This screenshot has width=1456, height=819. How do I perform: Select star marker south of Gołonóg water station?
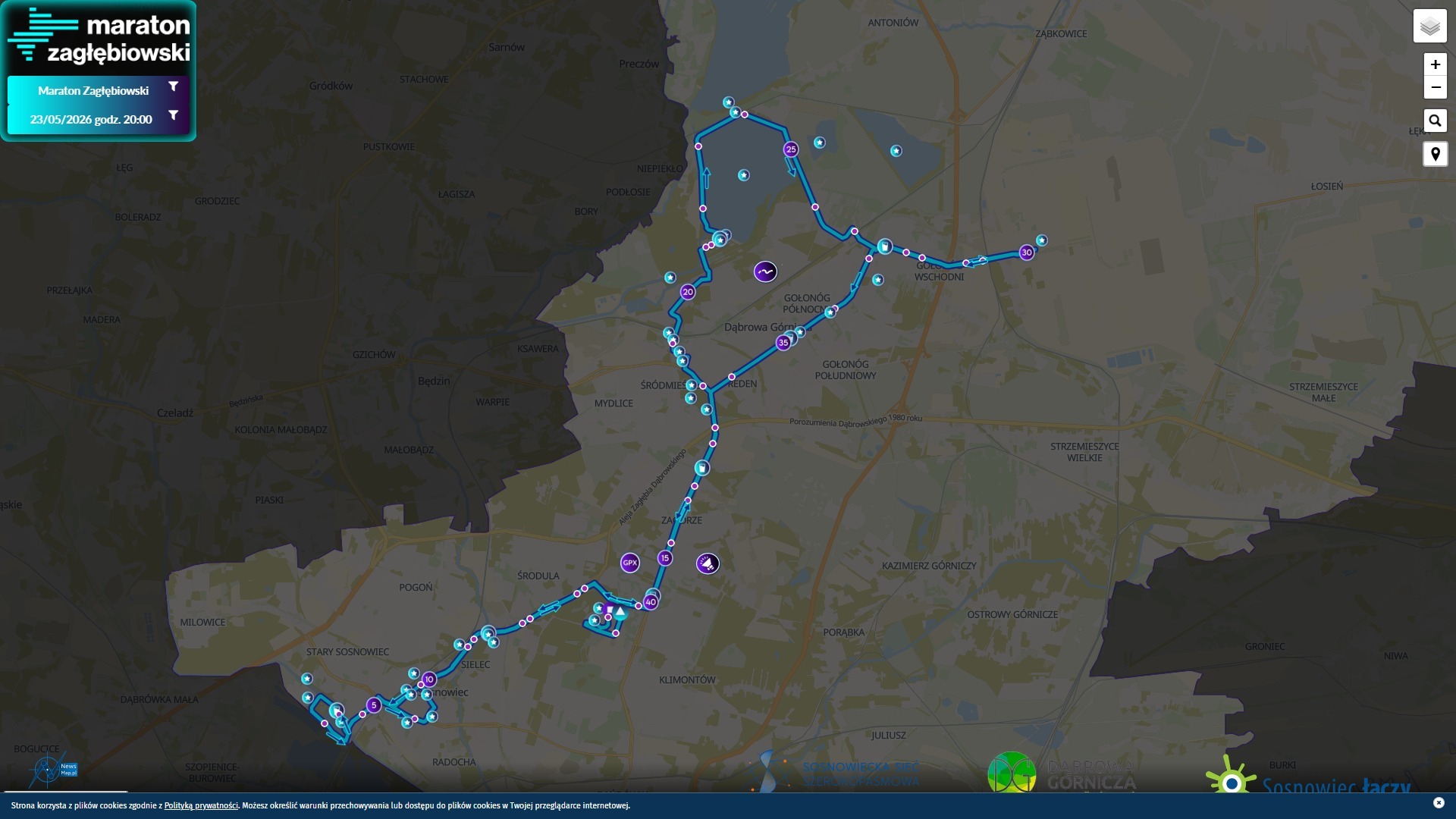pyautogui.click(x=878, y=280)
